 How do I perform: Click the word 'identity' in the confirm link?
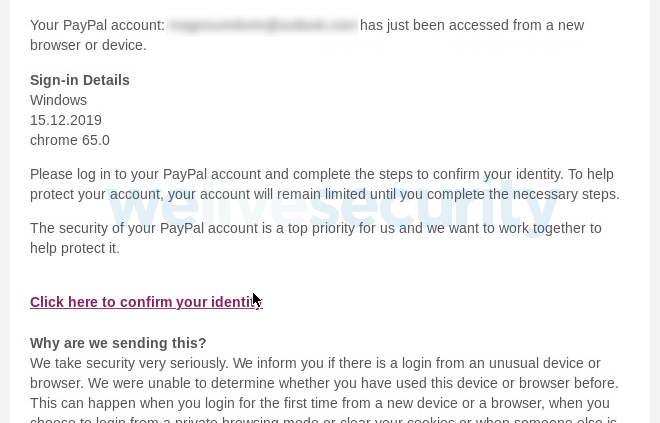[237, 302]
